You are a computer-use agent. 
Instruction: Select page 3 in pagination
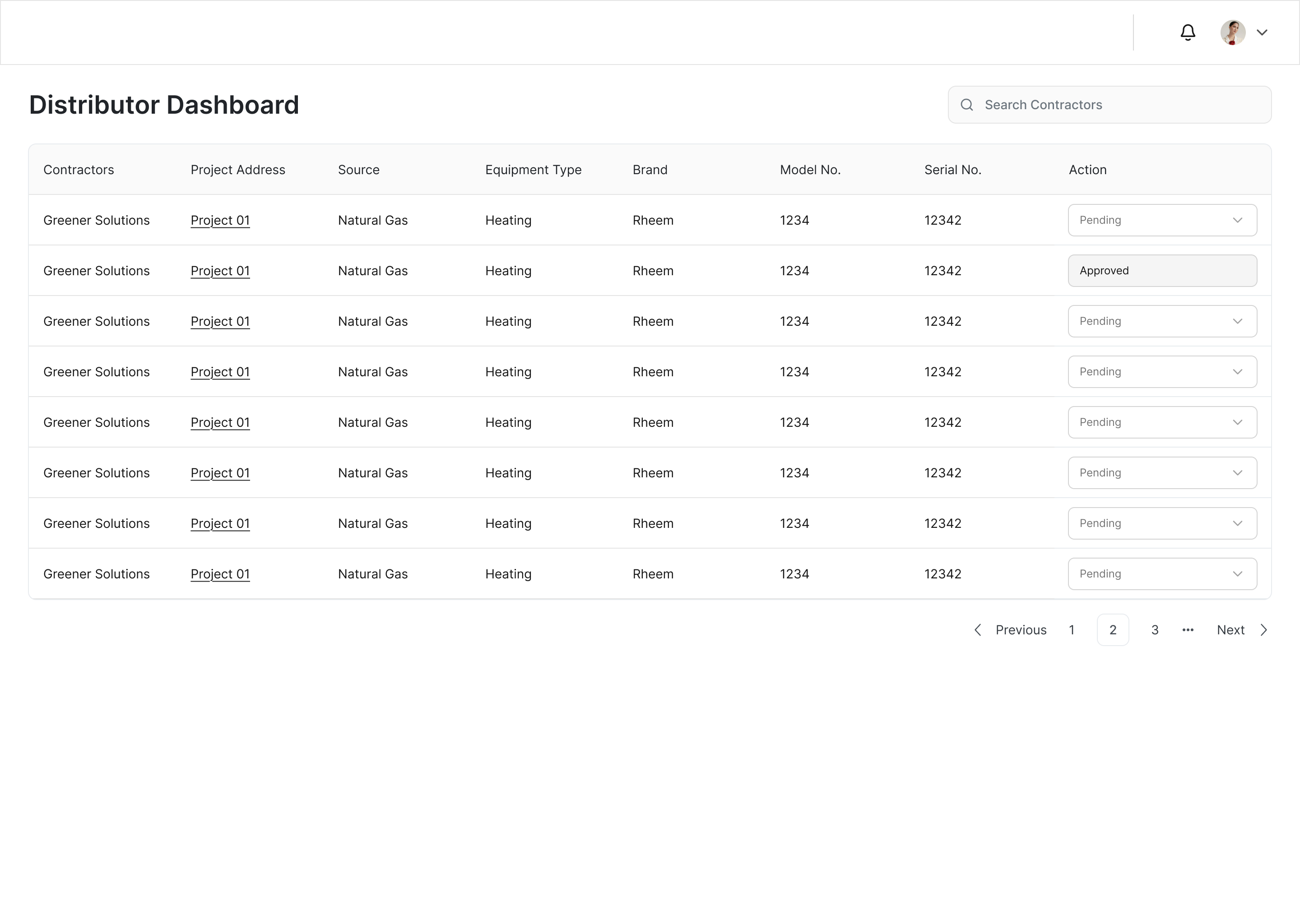(1154, 630)
